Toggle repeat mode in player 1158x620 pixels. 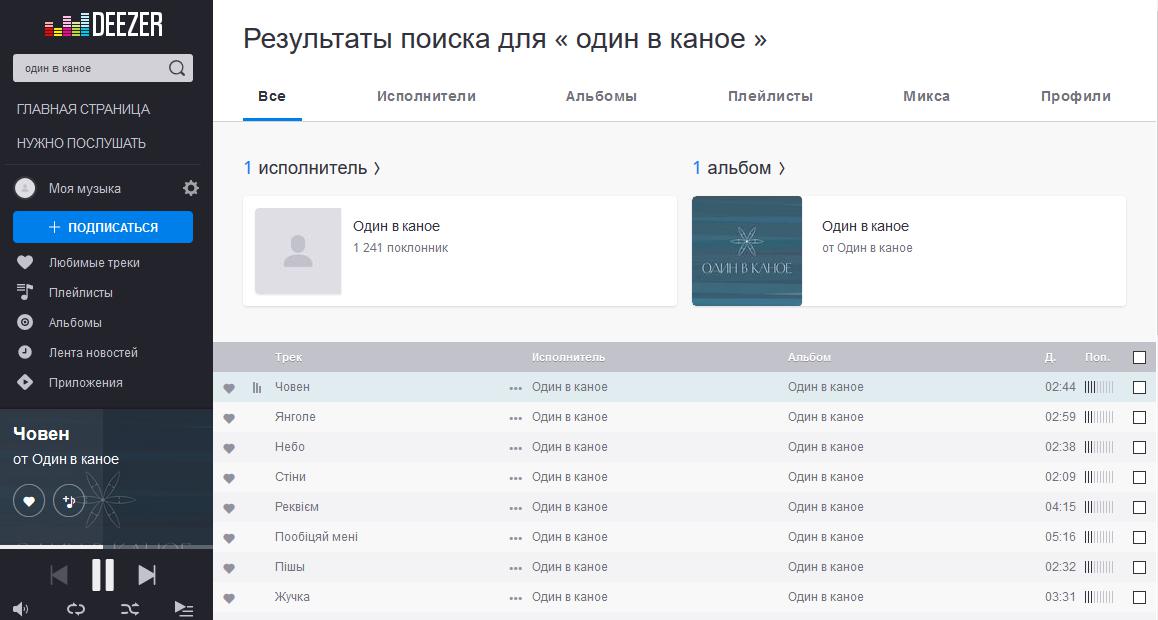[76, 608]
